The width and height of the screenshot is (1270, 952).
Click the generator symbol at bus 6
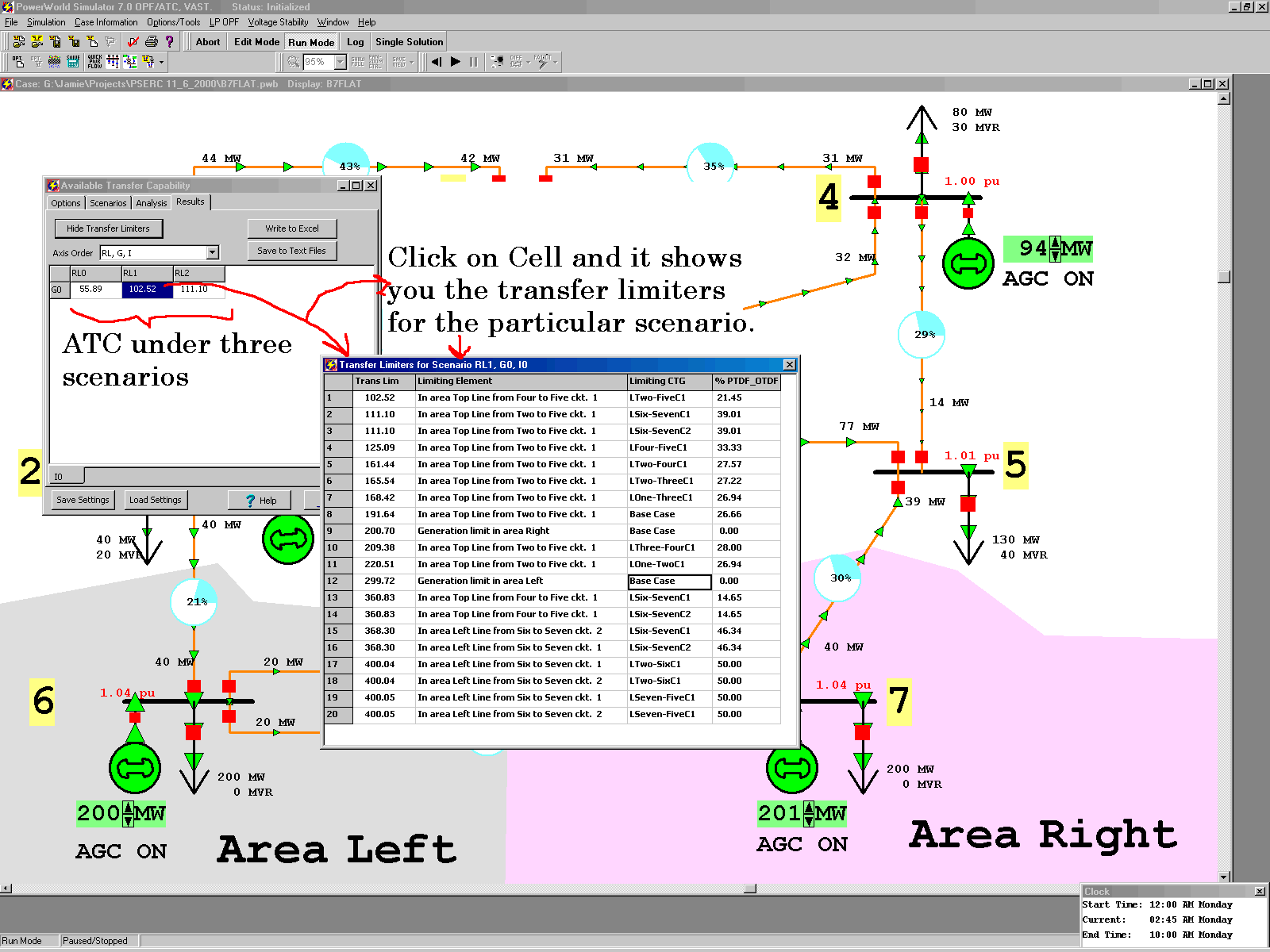point(135,768)
